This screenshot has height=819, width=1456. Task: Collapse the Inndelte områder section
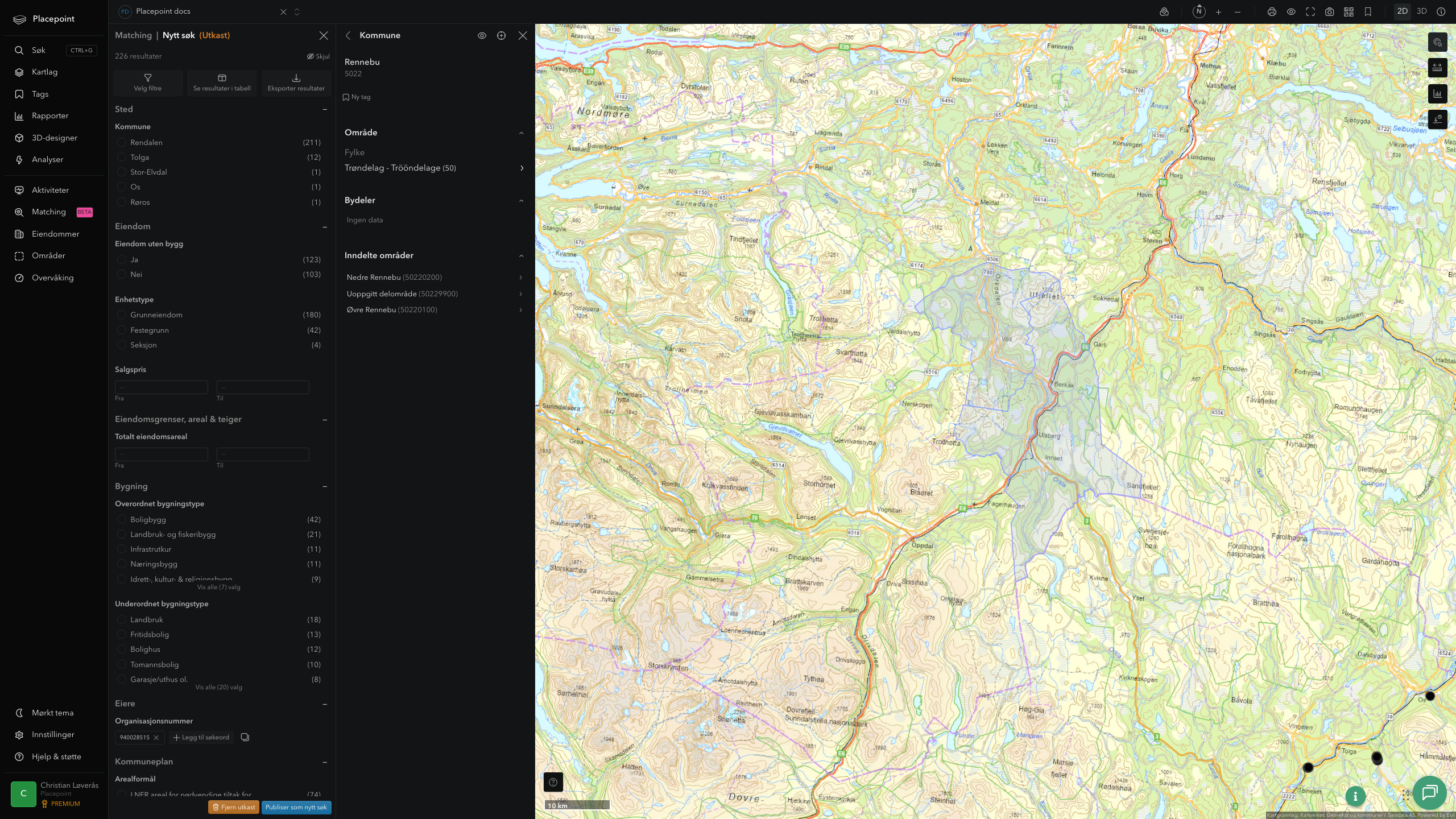tap(522, 255)
